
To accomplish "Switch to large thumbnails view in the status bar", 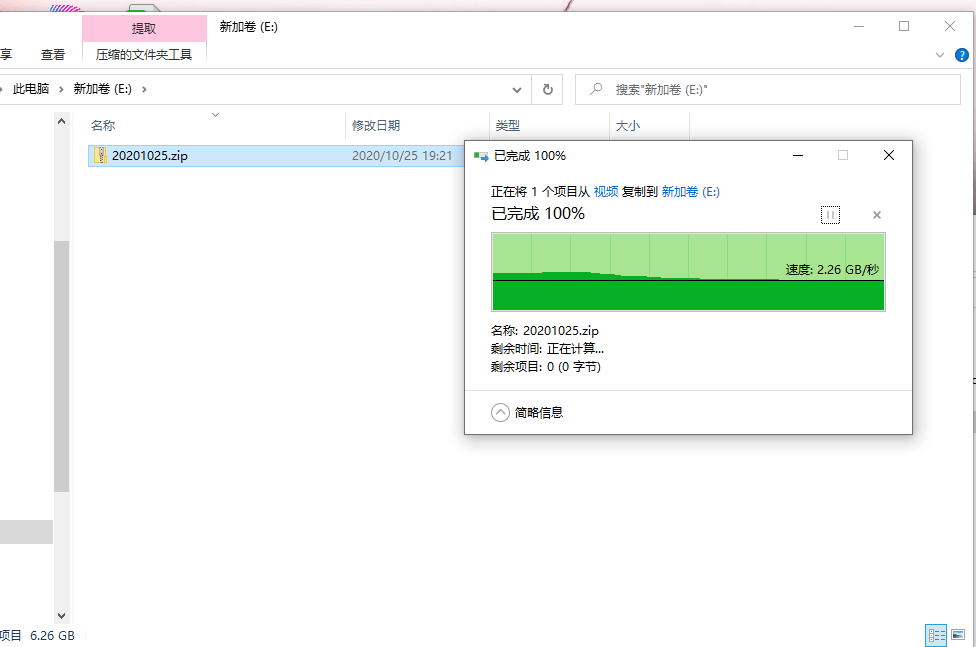I will click(x=959, y=635).
